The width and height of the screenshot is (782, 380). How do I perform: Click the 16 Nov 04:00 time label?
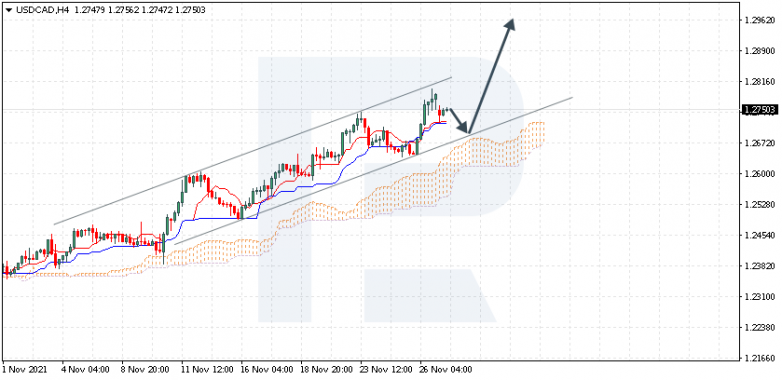pyautogui.click(x=267, y=370)
